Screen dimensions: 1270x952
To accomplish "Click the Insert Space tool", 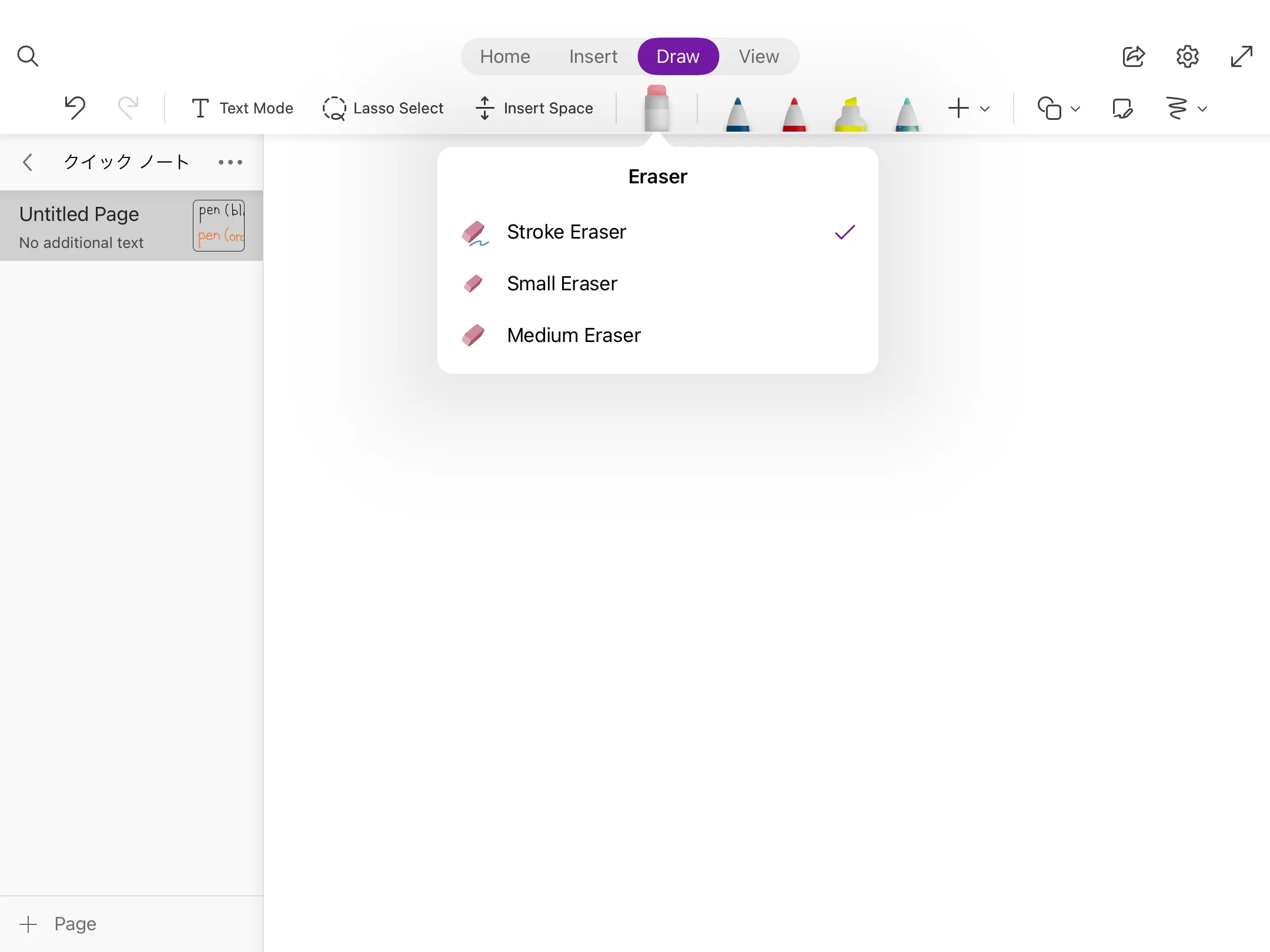I will tap(534, 108).
